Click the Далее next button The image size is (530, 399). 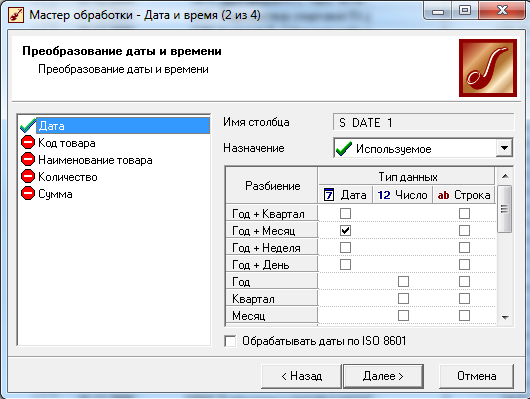(383, 376)
